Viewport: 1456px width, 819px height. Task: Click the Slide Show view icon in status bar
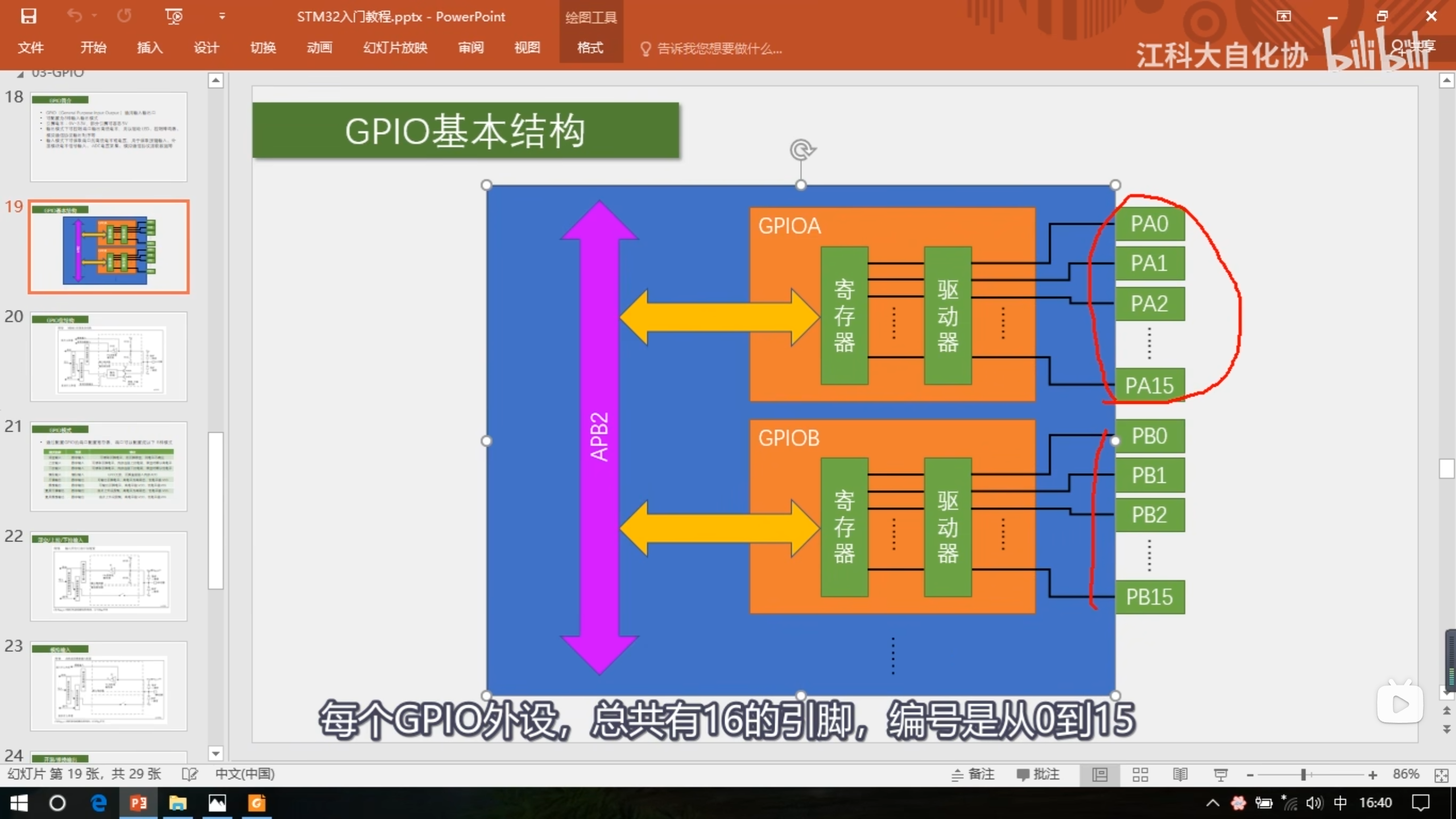(1221, 774)
